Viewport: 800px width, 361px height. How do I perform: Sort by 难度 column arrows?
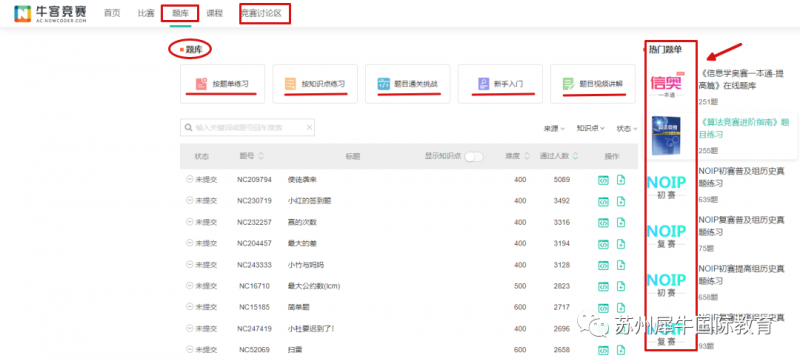pyautogui.click(x=527, y=156)
